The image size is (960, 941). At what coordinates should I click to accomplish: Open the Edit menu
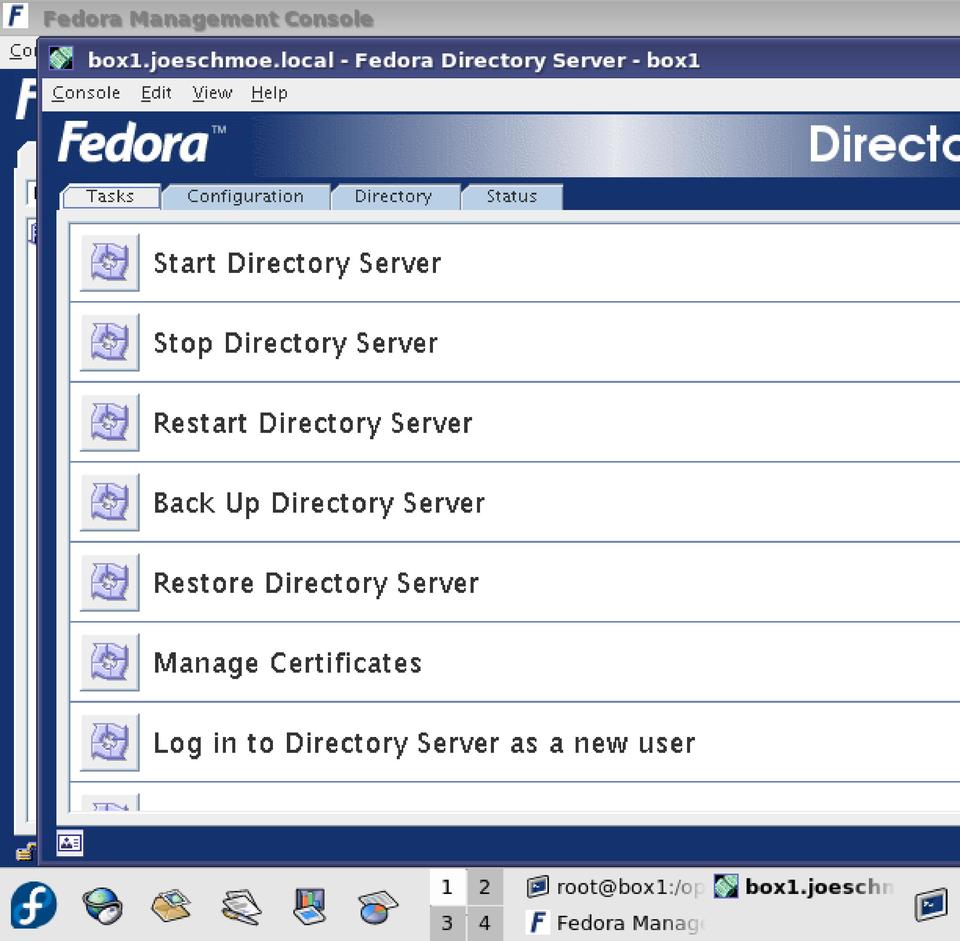coord(156,93)
